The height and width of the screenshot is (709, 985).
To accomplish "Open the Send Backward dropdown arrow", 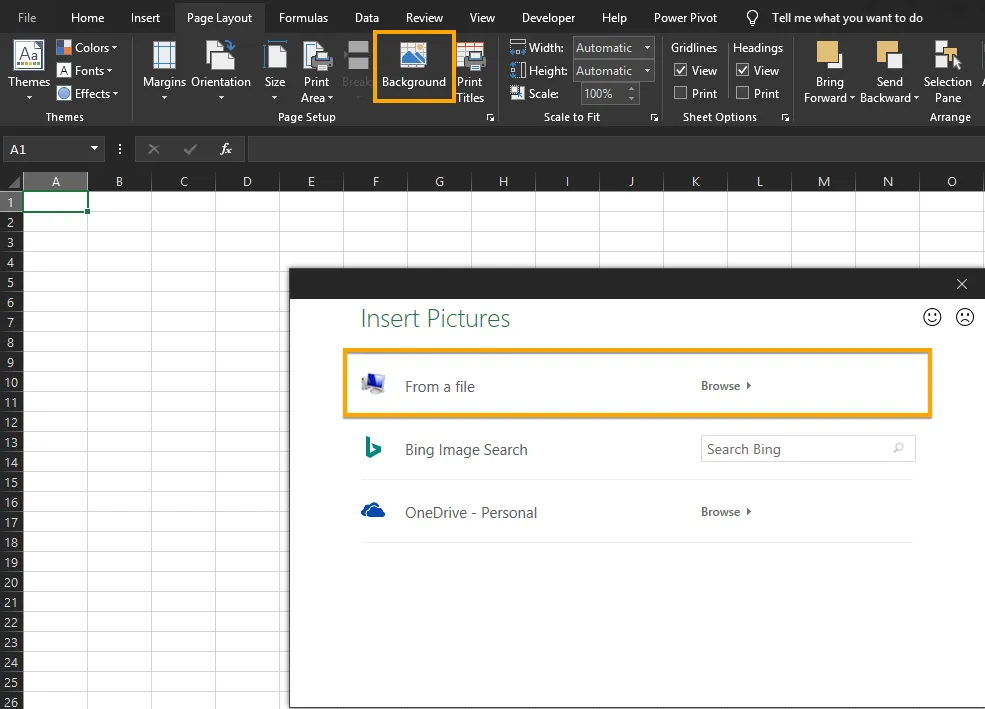I will (x=916, y=98).
